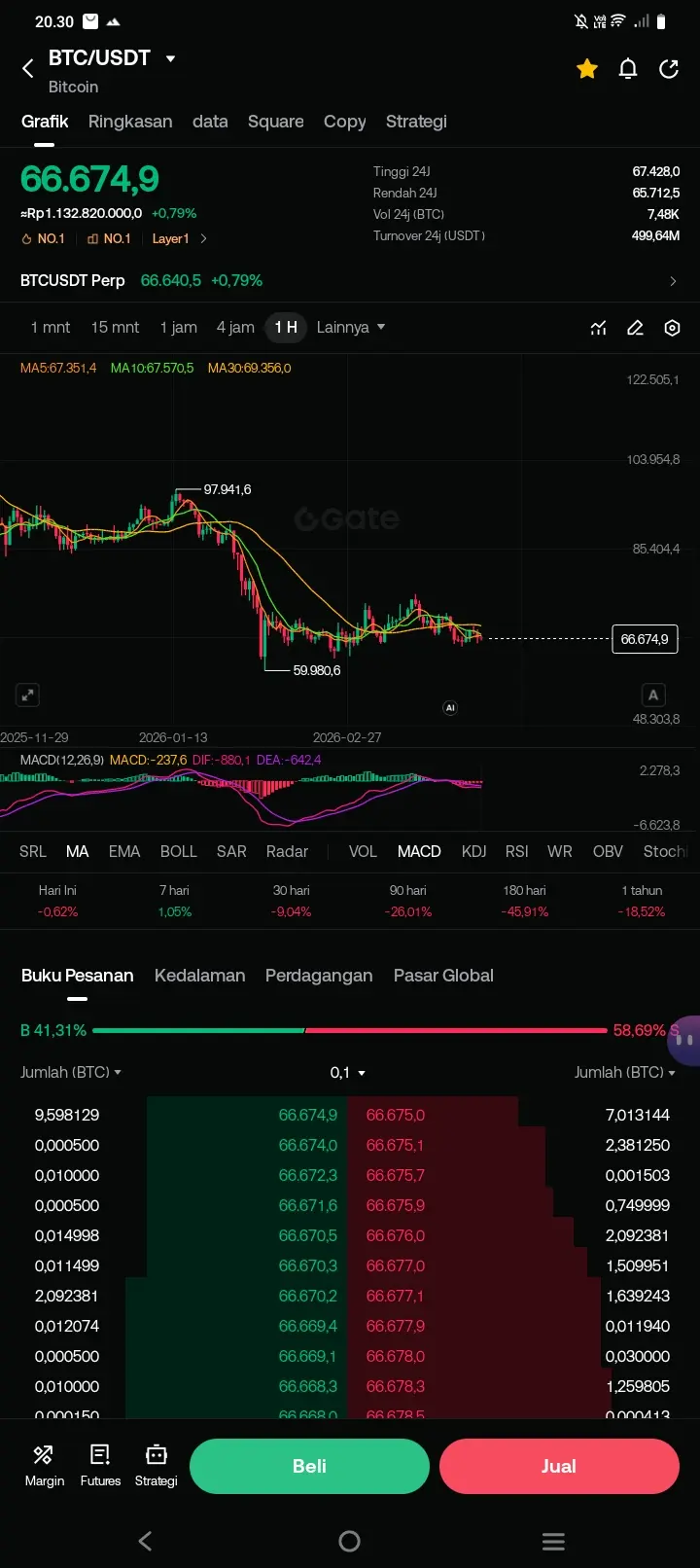Toggle the yellow favorite star
Viewport: 700px width, 1568px height.
coord(587,68)
